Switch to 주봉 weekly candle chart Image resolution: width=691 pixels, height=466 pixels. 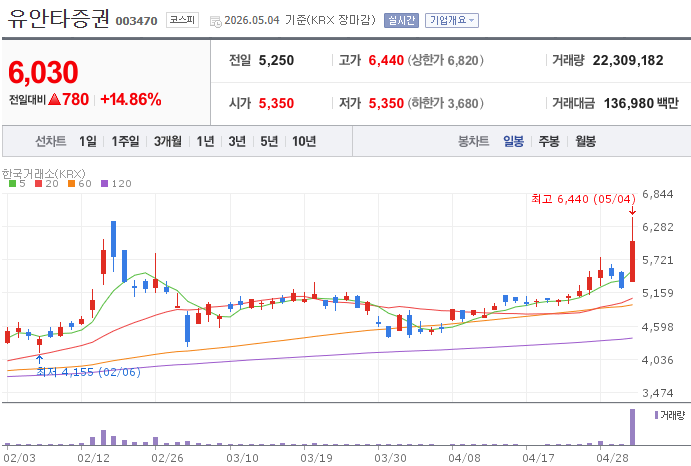(549, 142)
